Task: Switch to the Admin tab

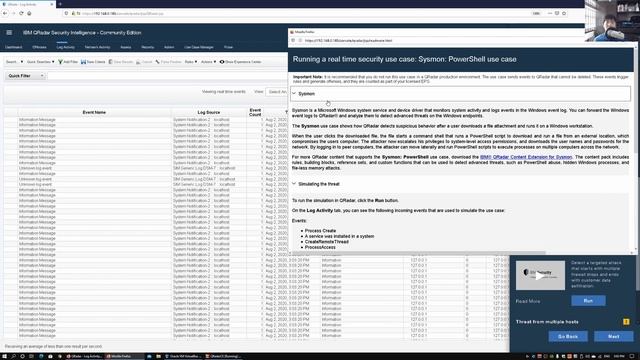Action: (x=169, y=47)
